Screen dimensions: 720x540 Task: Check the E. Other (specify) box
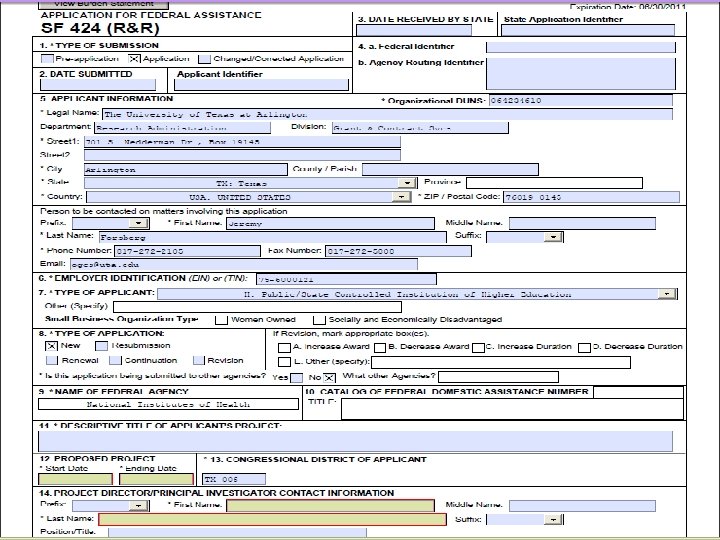pos(284,362)
